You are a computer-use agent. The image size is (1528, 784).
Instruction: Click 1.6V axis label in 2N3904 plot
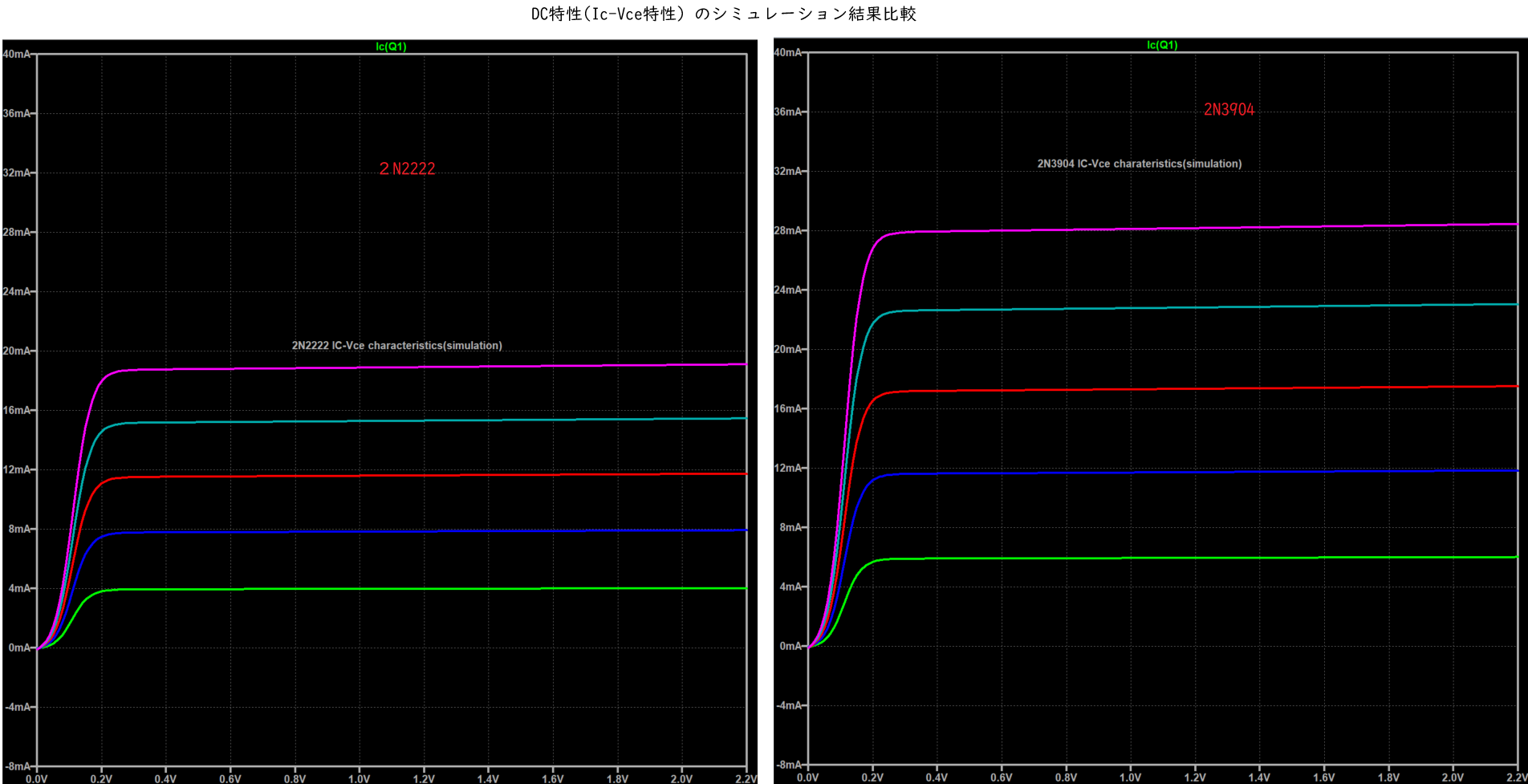1323,778
